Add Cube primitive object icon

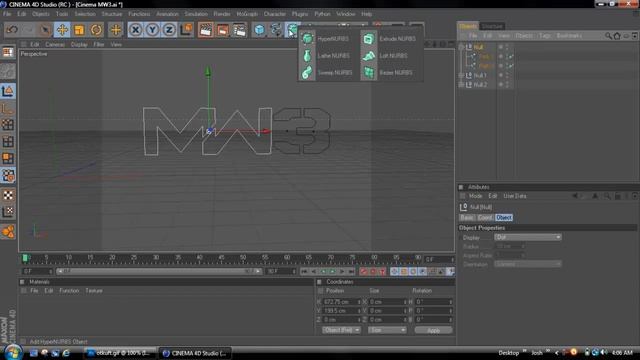click(x=260, y=29)
